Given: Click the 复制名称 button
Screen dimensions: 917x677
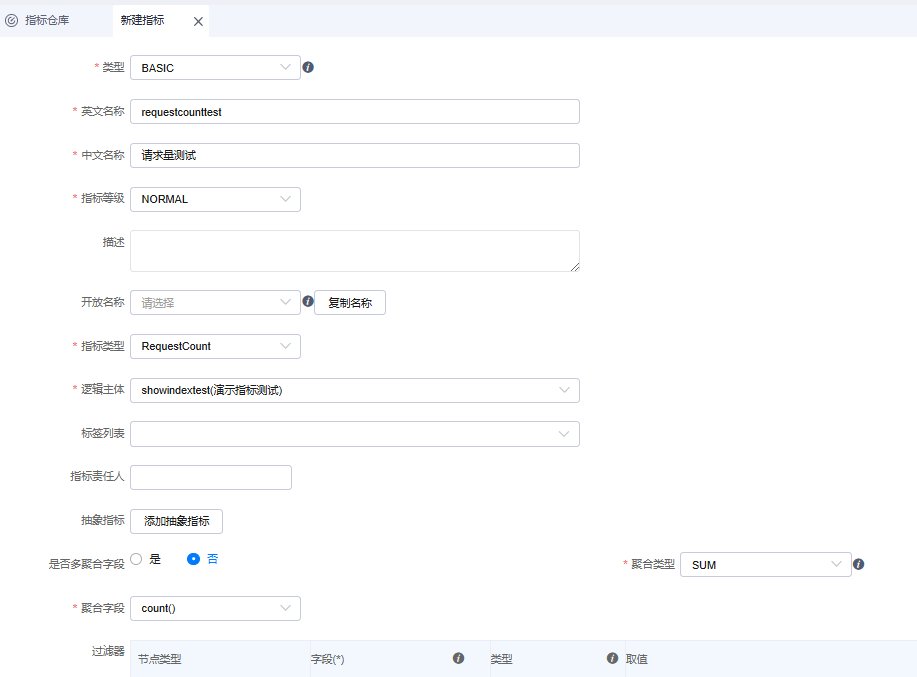Looking at the screenshot, I should pos(350,303).
